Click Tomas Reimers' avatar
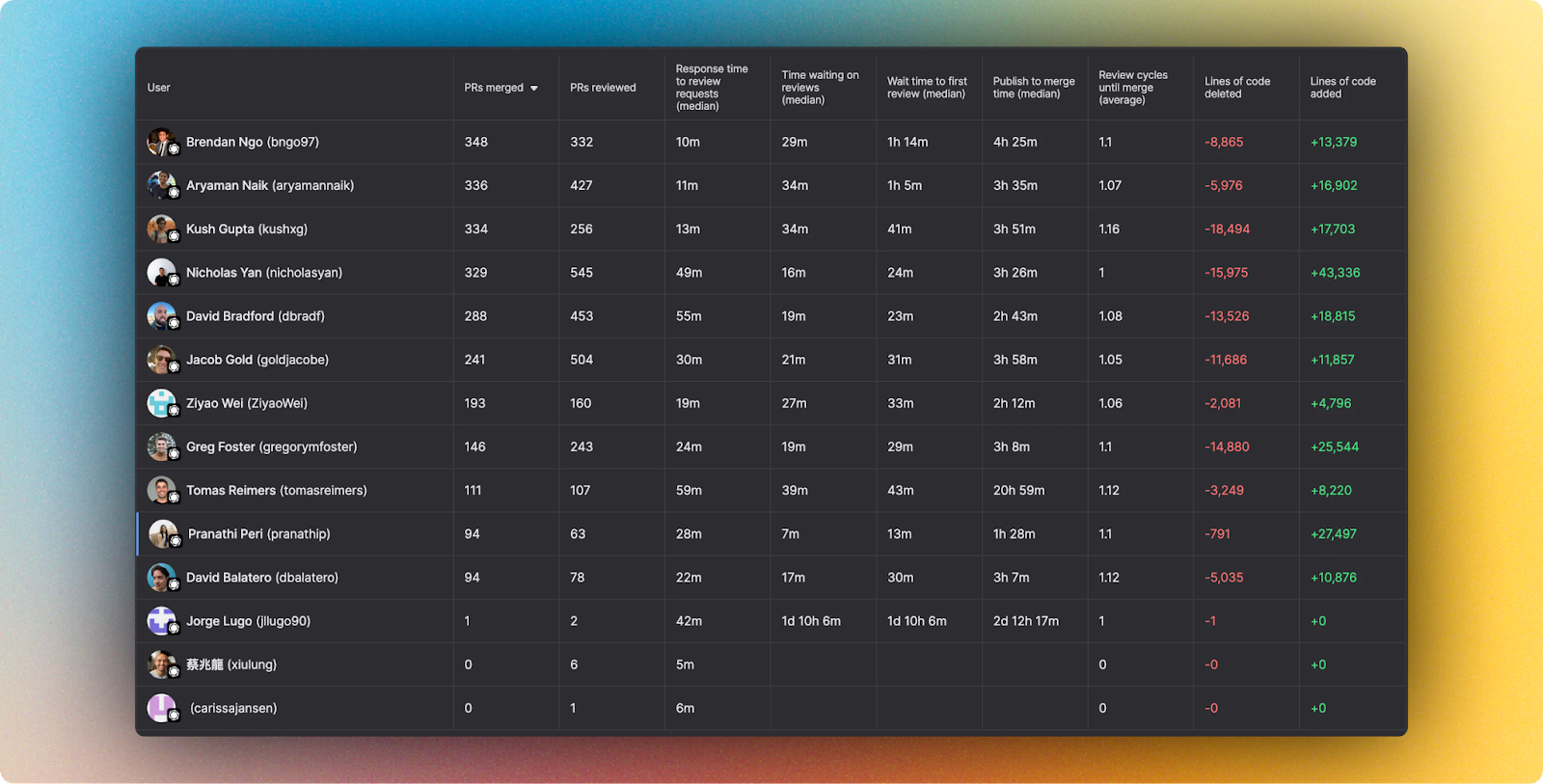Image resolution: width=1543 pixels, height=784 pixels. [x=162, y=490]
